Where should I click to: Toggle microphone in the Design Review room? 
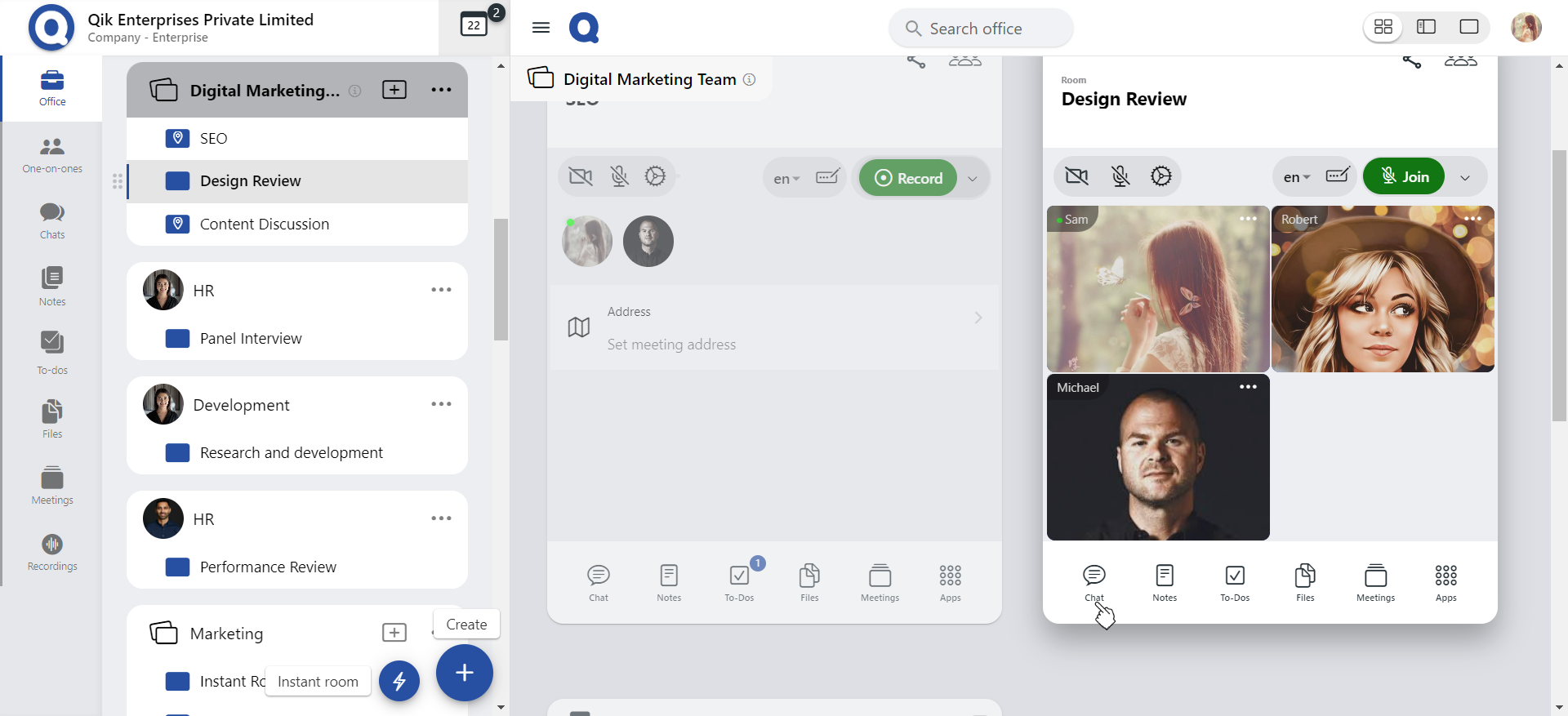1120,176
